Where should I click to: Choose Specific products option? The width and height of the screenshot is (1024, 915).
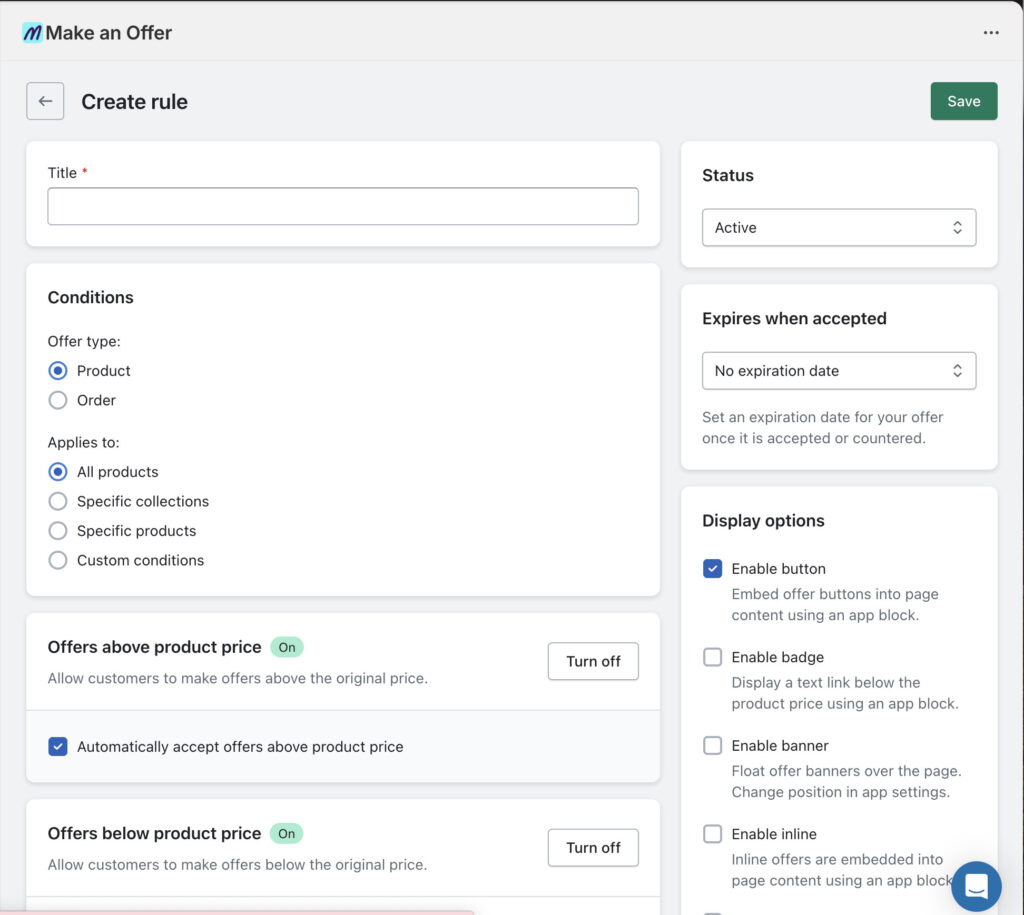coord(58,531)
